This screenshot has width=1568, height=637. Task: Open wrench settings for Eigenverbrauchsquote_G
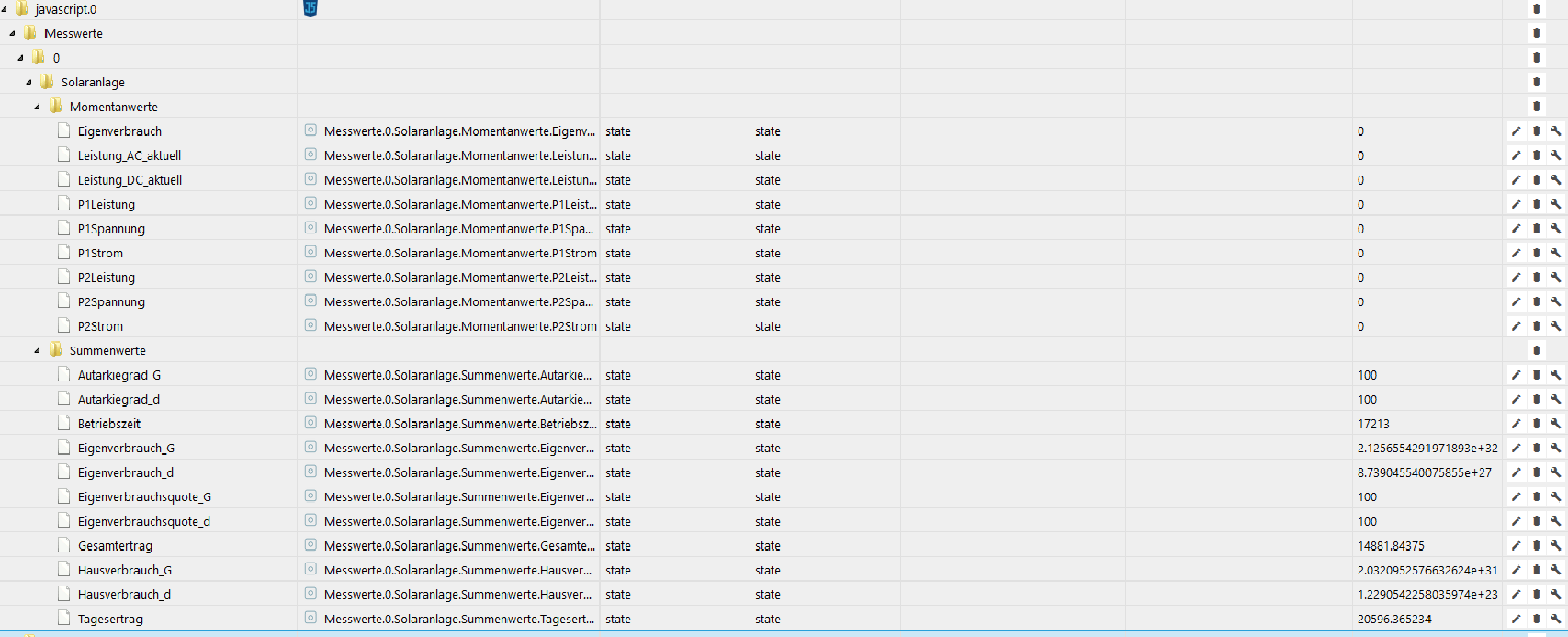point(1556,496)
